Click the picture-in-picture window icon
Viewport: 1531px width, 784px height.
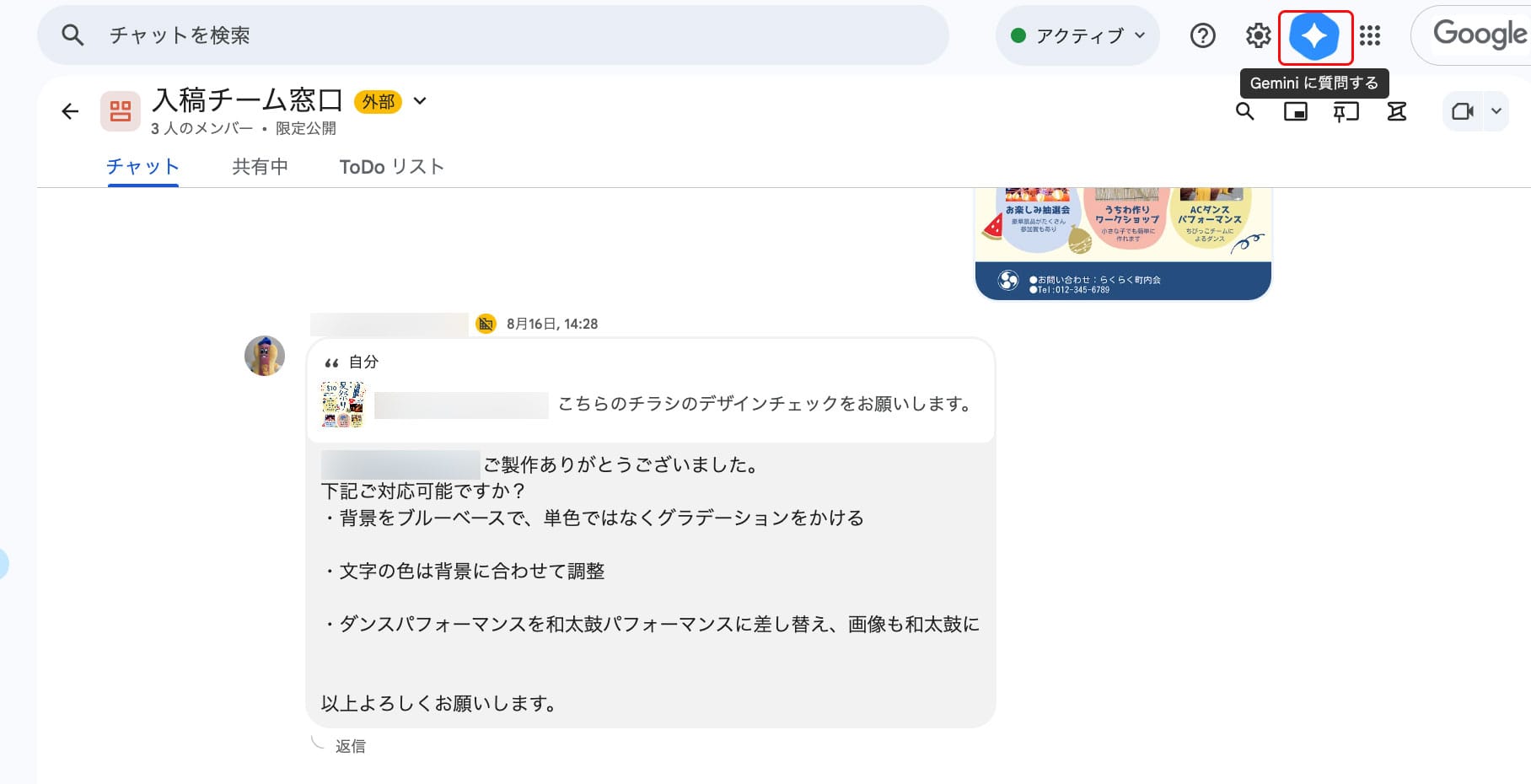pyautogui.click(x=1295, y=111)
